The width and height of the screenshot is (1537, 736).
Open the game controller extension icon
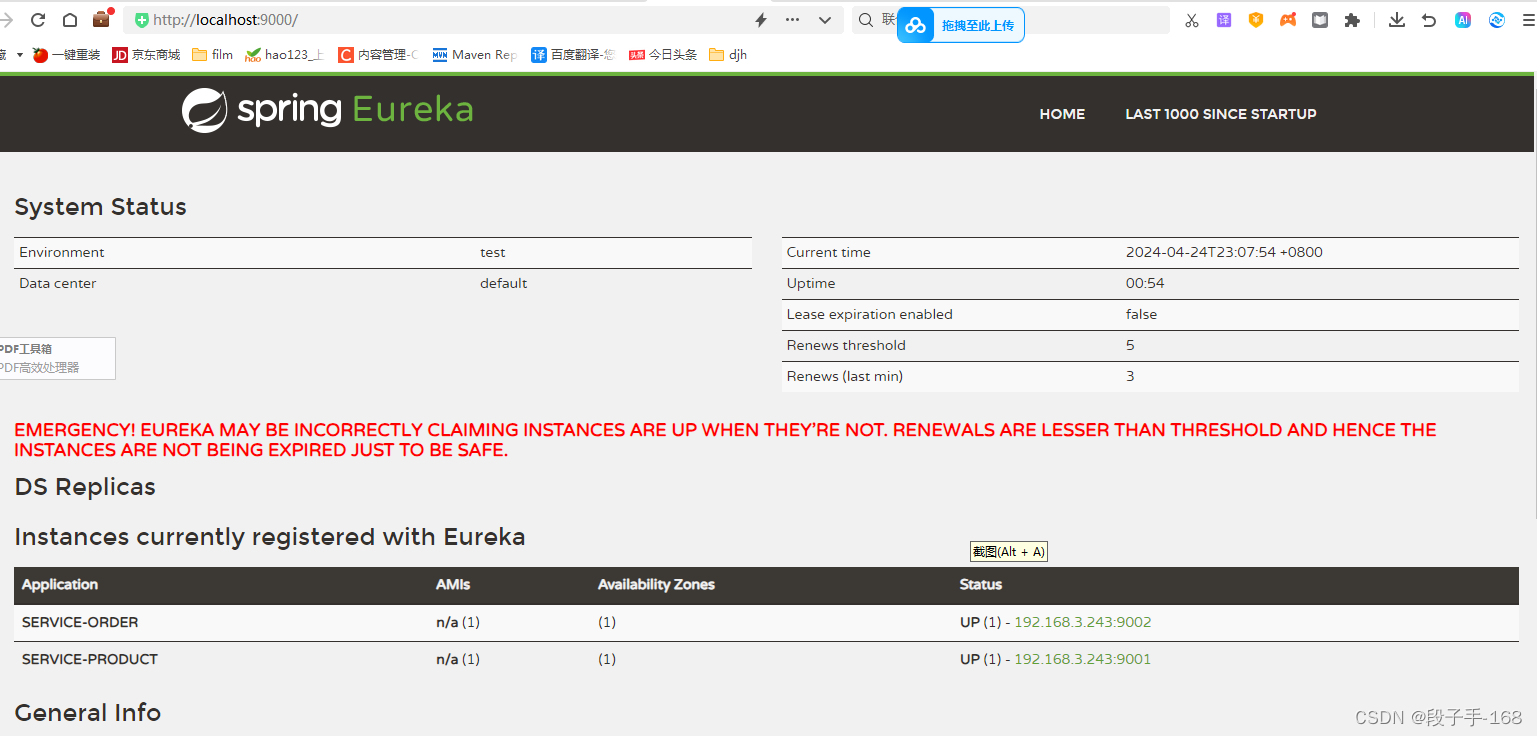[x=1288, y=20]
